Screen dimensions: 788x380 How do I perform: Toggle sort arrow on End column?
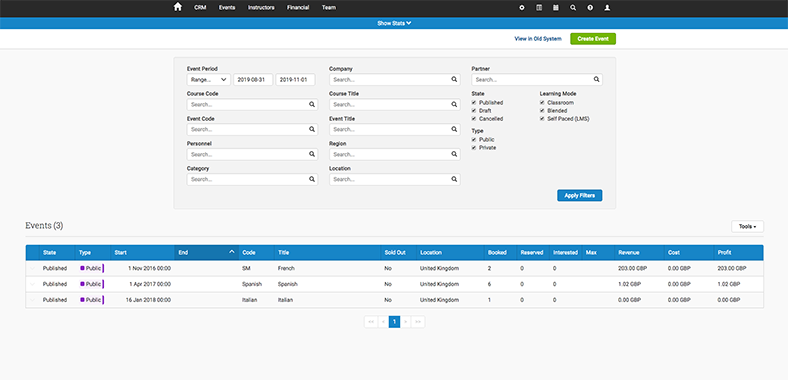tap(232, 252)
